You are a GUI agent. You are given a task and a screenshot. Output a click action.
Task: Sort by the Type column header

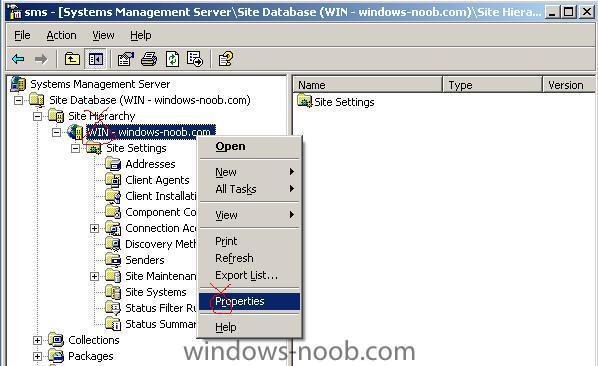point(492,85)
